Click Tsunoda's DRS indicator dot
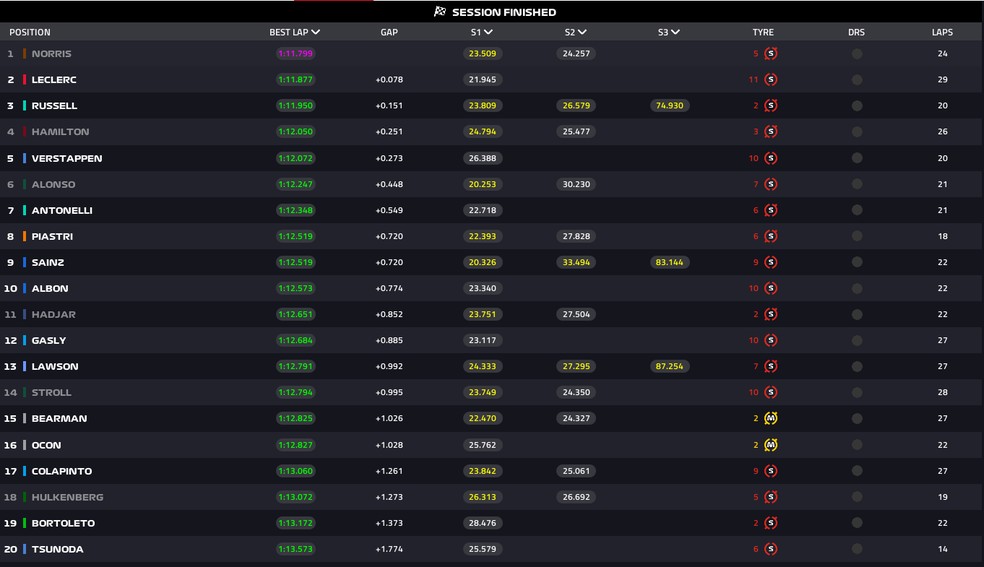 point(857,549)
